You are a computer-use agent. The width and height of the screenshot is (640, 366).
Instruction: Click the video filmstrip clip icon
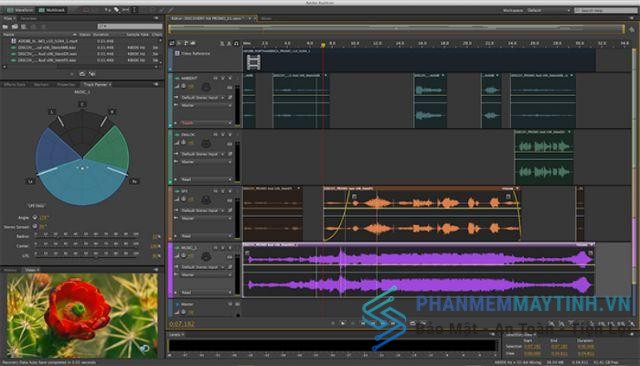253,62
